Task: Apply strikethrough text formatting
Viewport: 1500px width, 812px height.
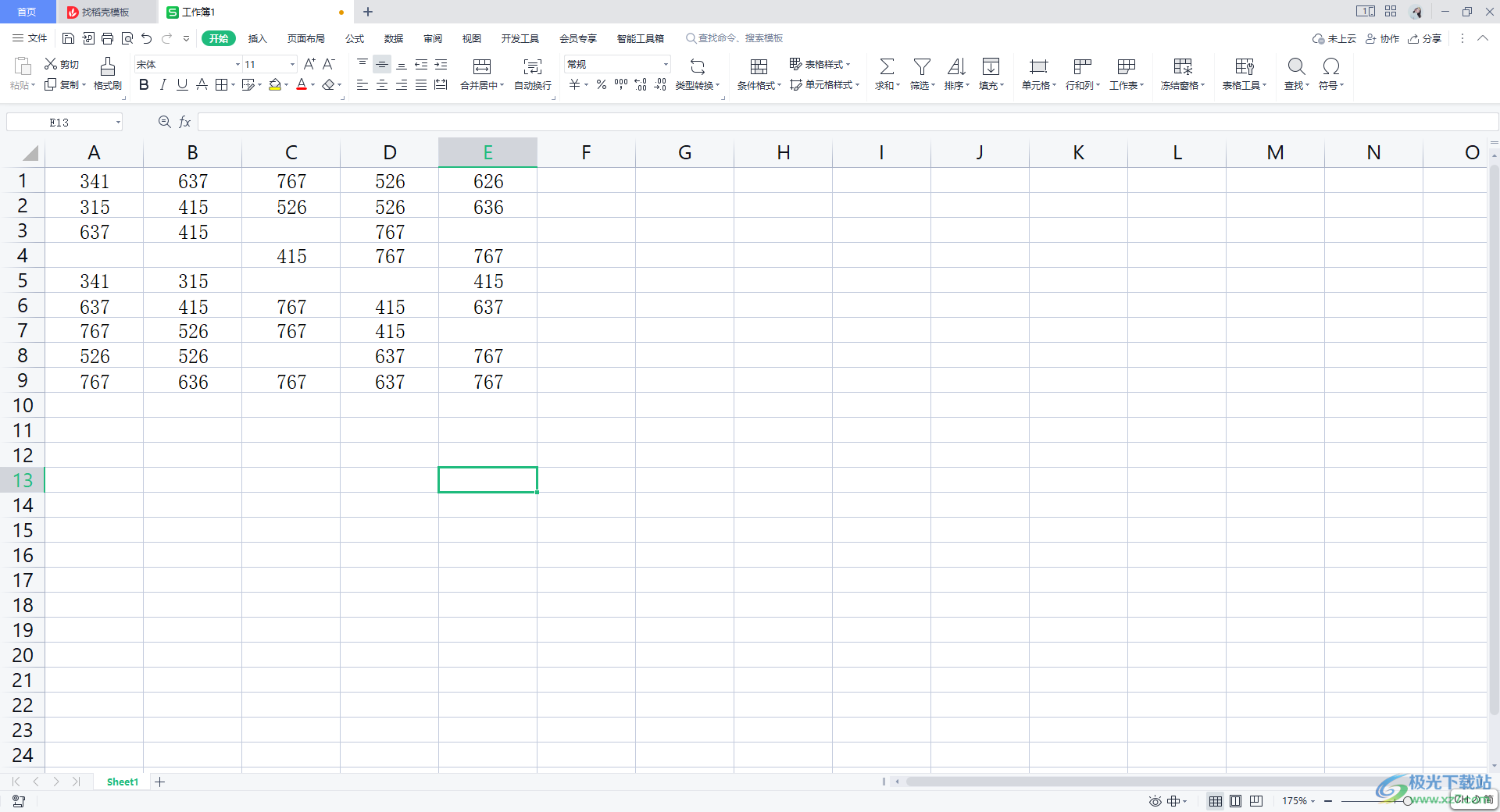Action: point(202,84)
